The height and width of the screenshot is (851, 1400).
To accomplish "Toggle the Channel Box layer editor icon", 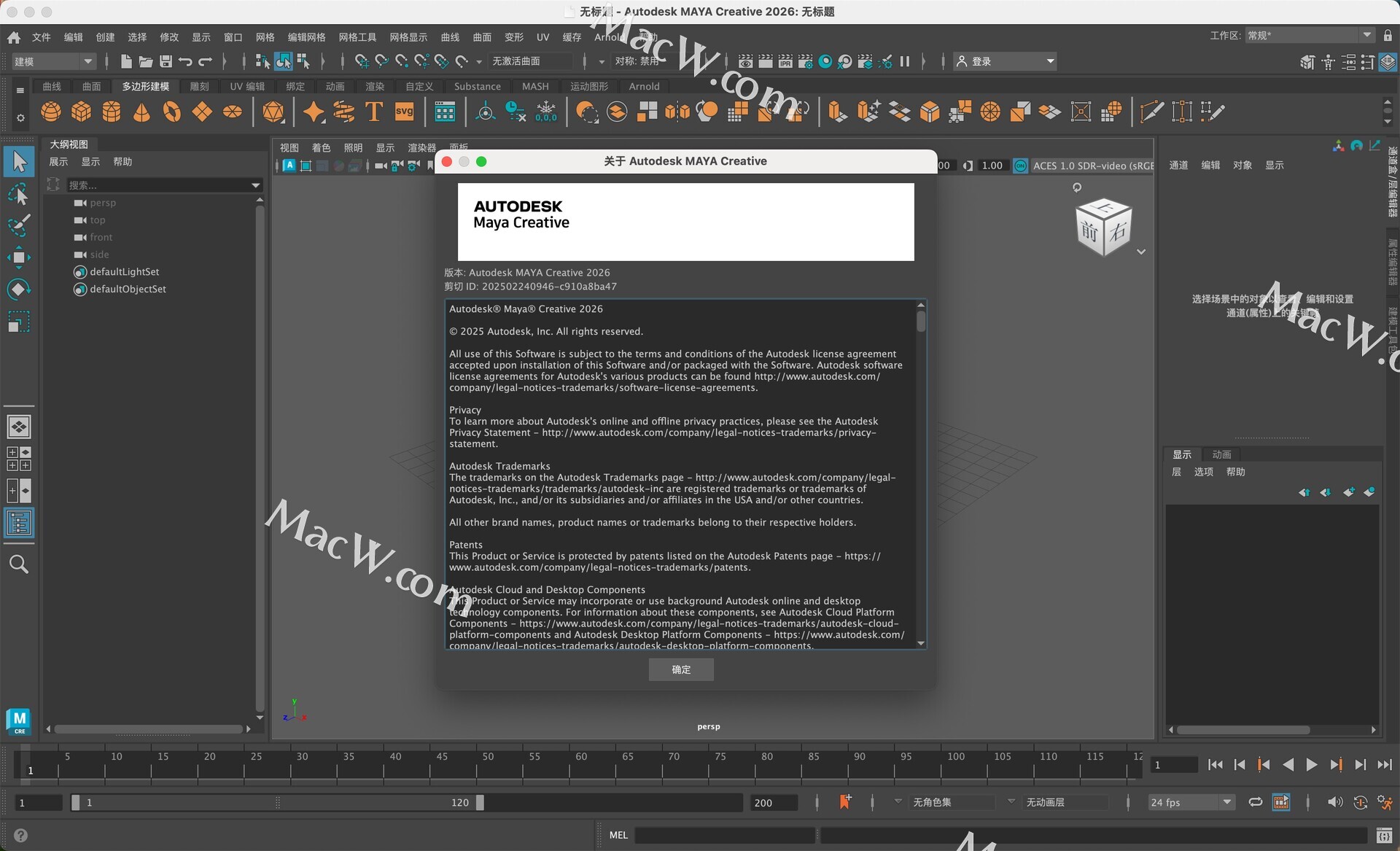I will (x=1388, y=62).
